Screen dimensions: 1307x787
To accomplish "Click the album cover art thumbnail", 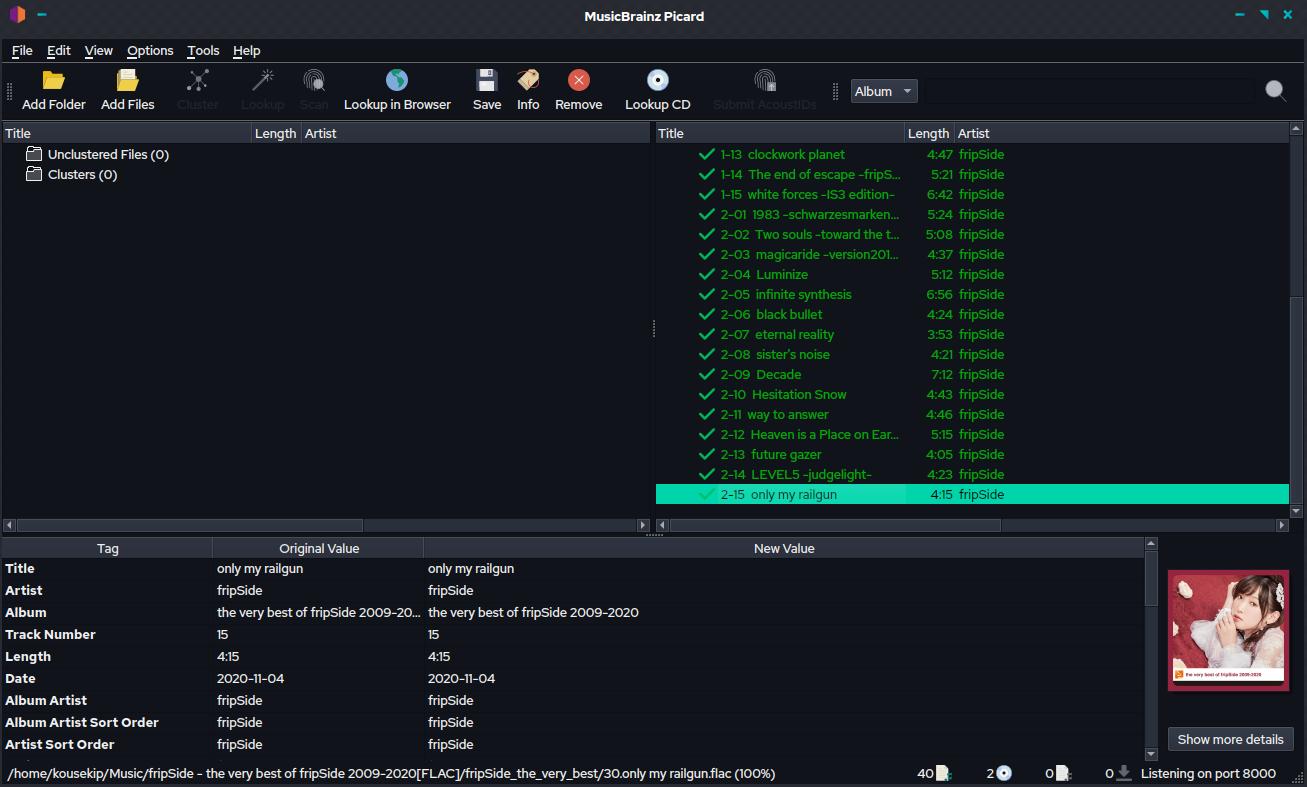I will pyautogui.click(x=1228, y=630).
